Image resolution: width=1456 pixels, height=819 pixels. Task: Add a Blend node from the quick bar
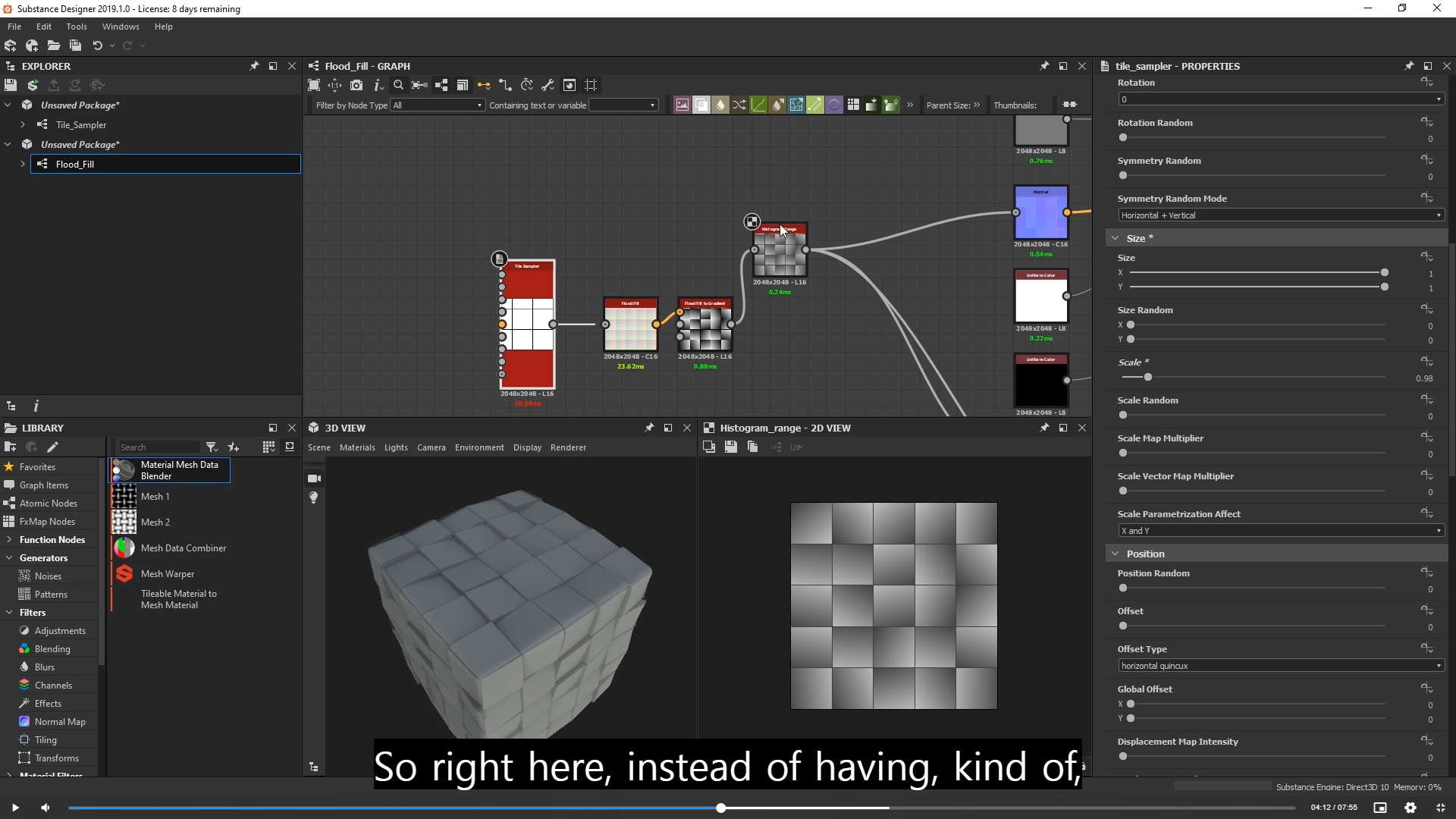click(701, 105)
